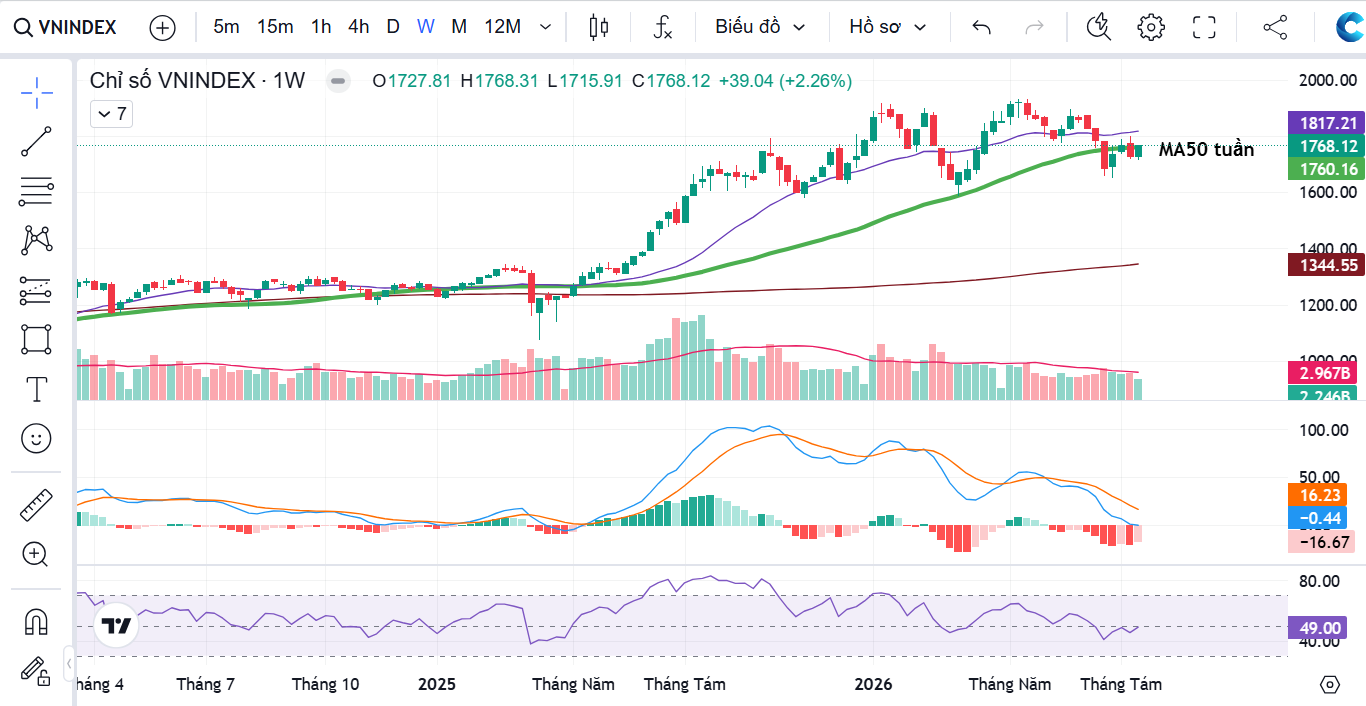Screen dimensions: 1366x706
Task: Select the trend line tool
Action: tap(37, 141)
